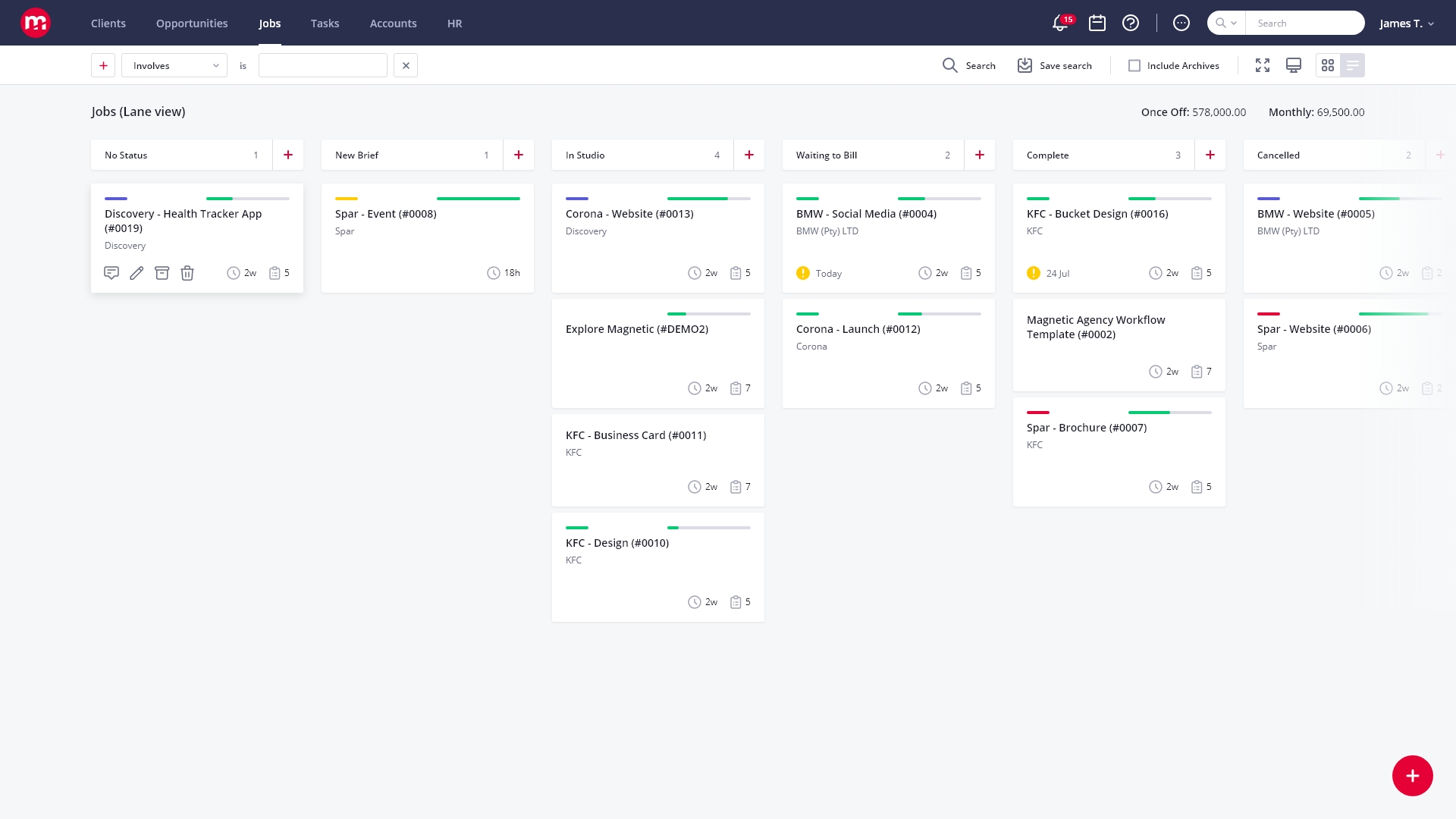Switch to grid view layout
This screenshot has height=819, width=1456.
click(x=1328, y=66)
